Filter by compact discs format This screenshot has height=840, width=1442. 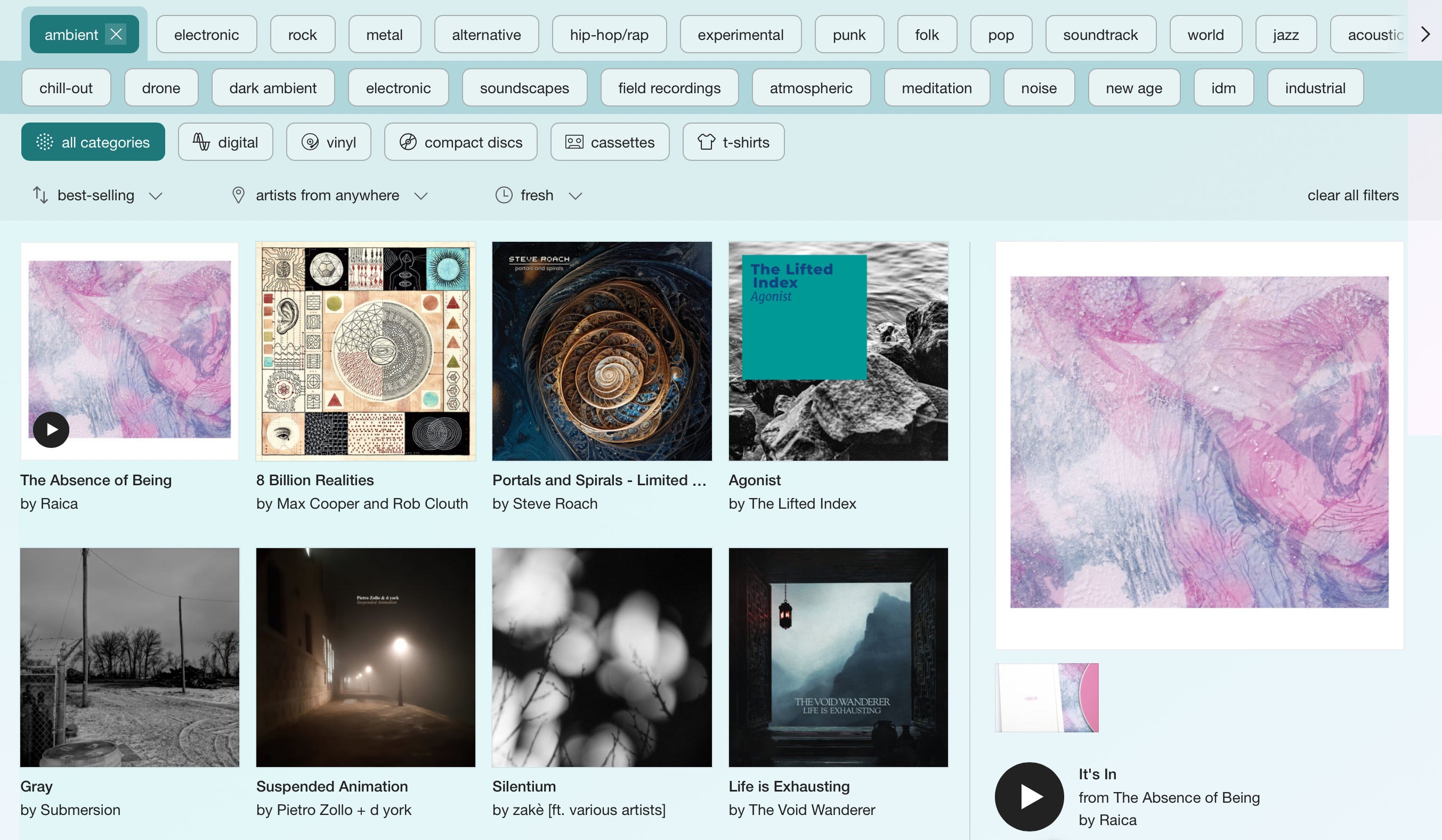click(460, 142)
